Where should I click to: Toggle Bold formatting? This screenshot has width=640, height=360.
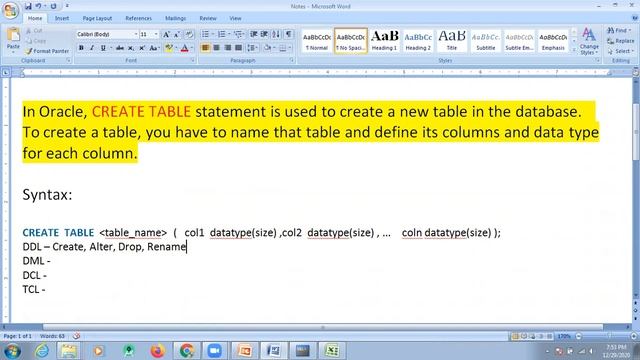tap(81, 48)
